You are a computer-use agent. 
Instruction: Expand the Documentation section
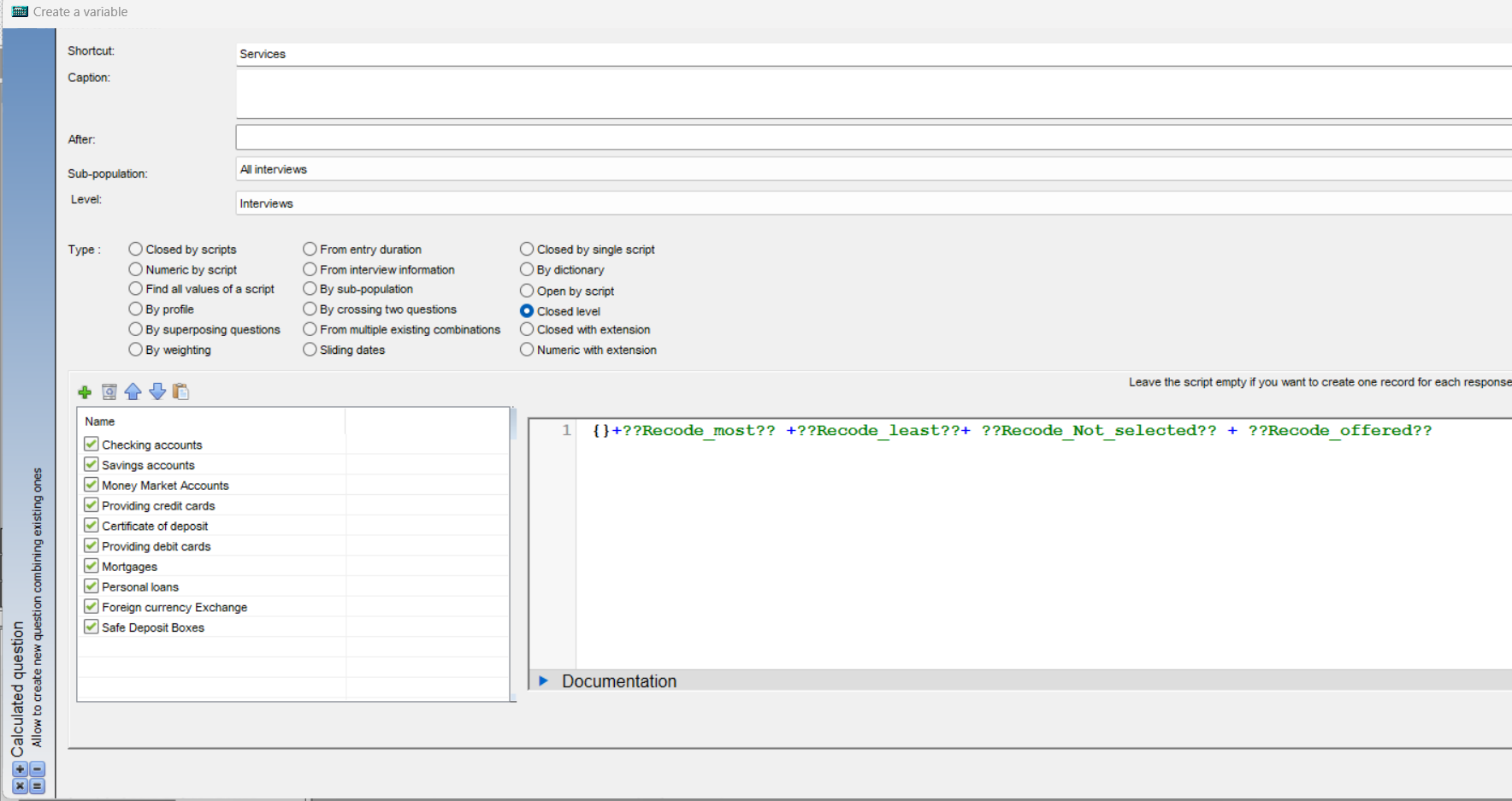545,680
